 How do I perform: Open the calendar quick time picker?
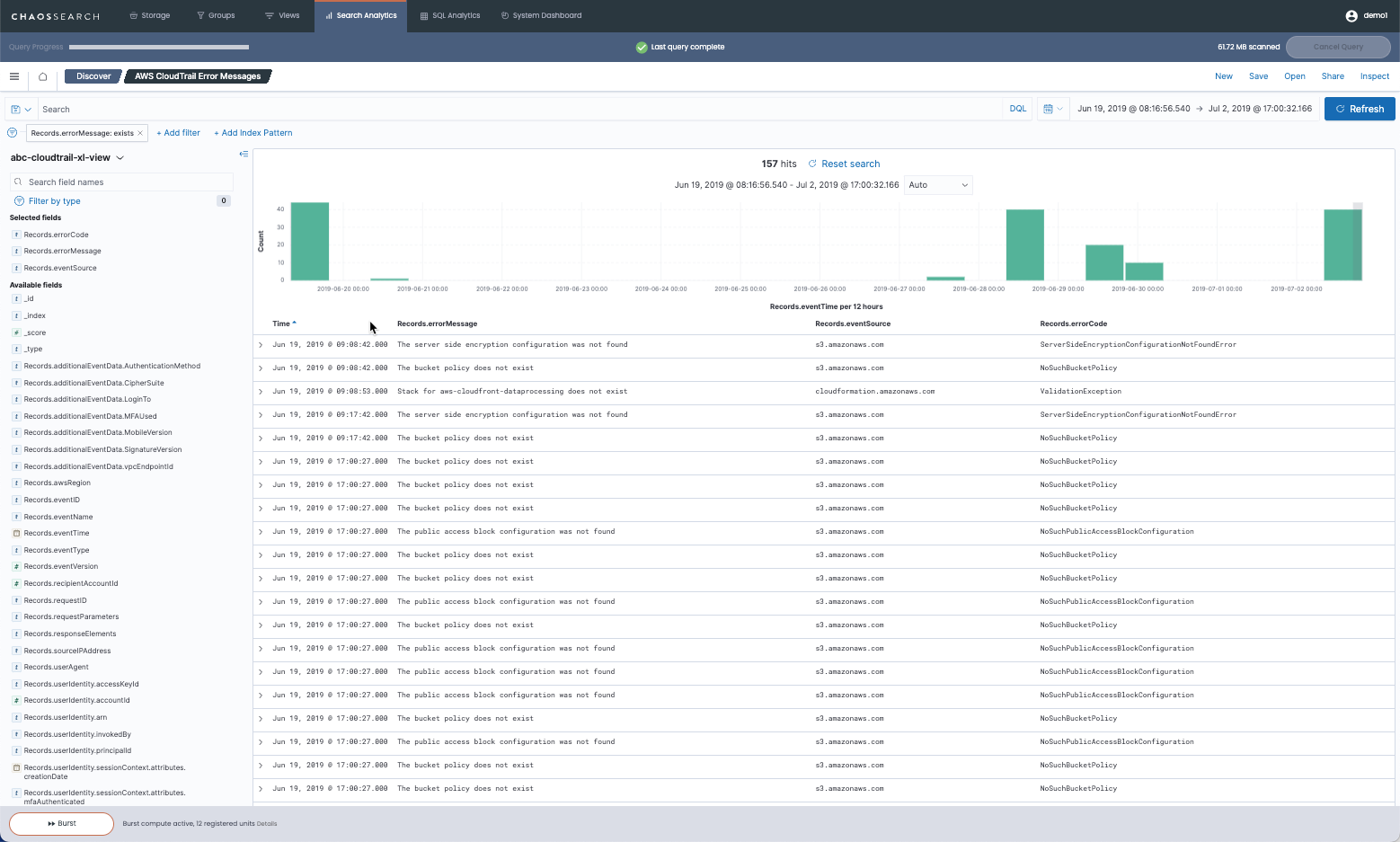[1052, 109]
